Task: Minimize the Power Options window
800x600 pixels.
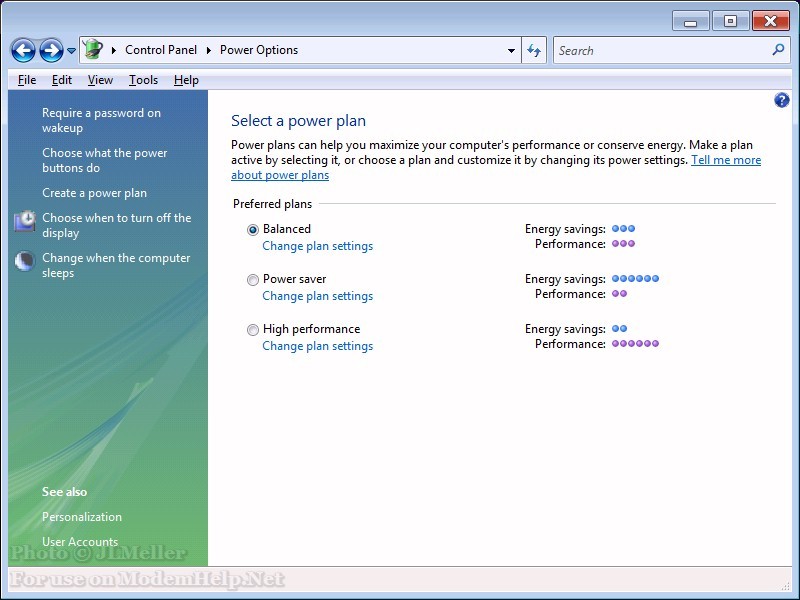Action: (x=690, y=22)
